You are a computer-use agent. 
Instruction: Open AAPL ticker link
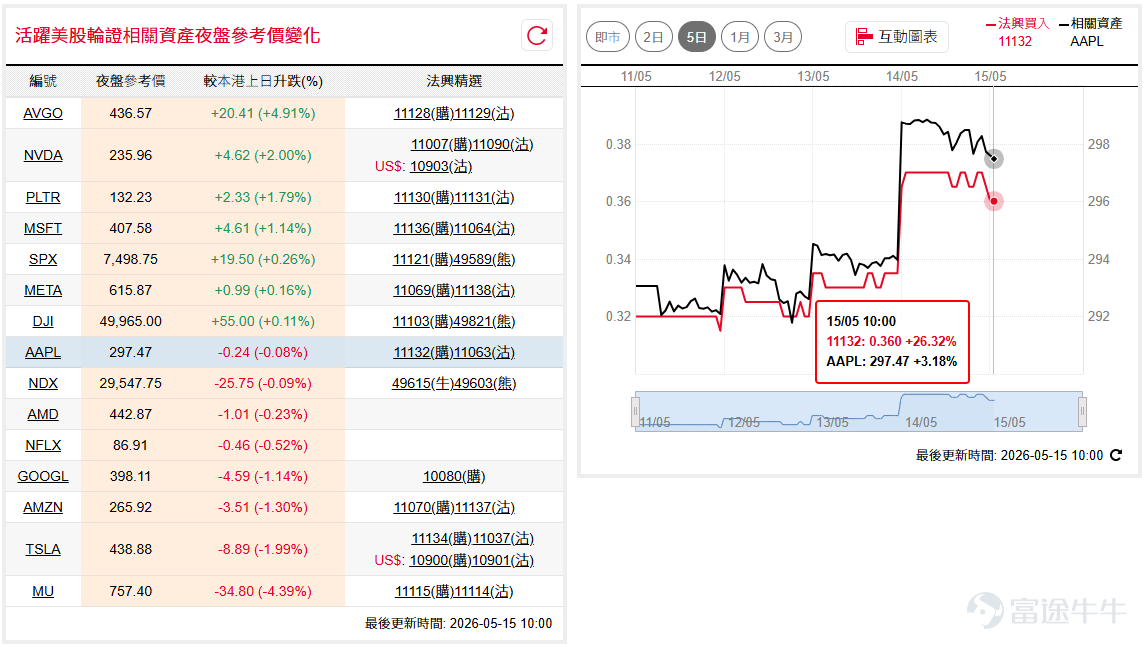point(43,352)
